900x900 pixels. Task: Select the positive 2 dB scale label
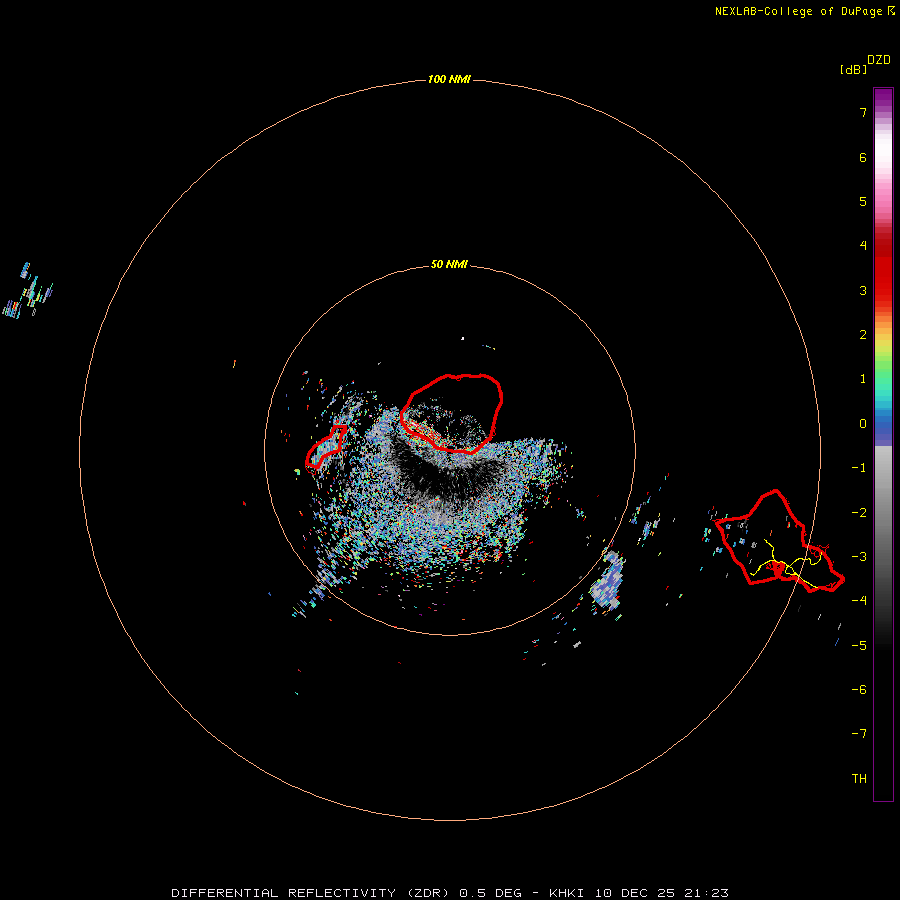pyautogui.click(x=863, y=335)
